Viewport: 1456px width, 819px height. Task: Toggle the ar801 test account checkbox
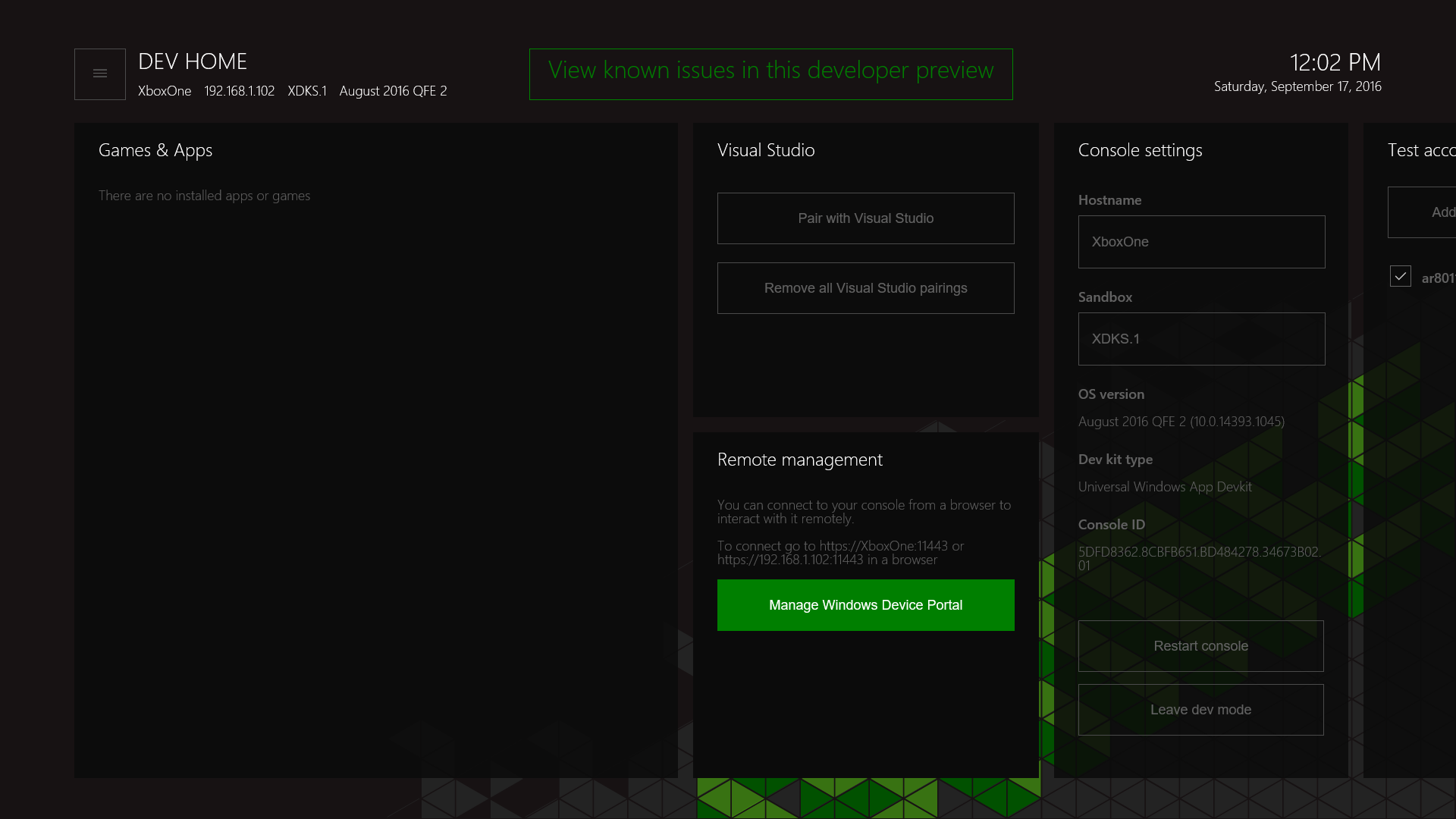(1400, 277)
